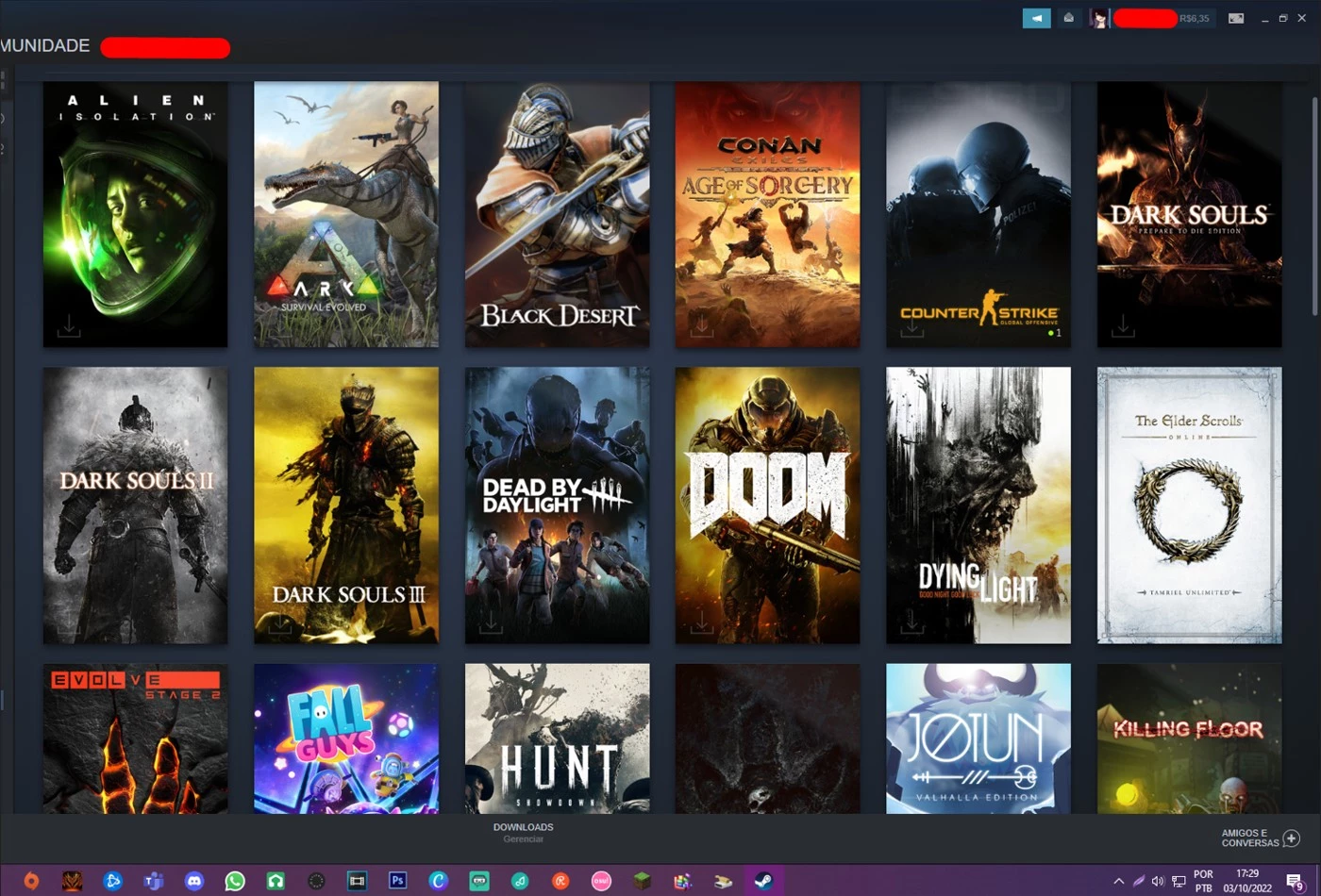The height and width of the screenshot is (896, 1321).
Task: Open Discord from the taskbar
Action: (194, 881)
